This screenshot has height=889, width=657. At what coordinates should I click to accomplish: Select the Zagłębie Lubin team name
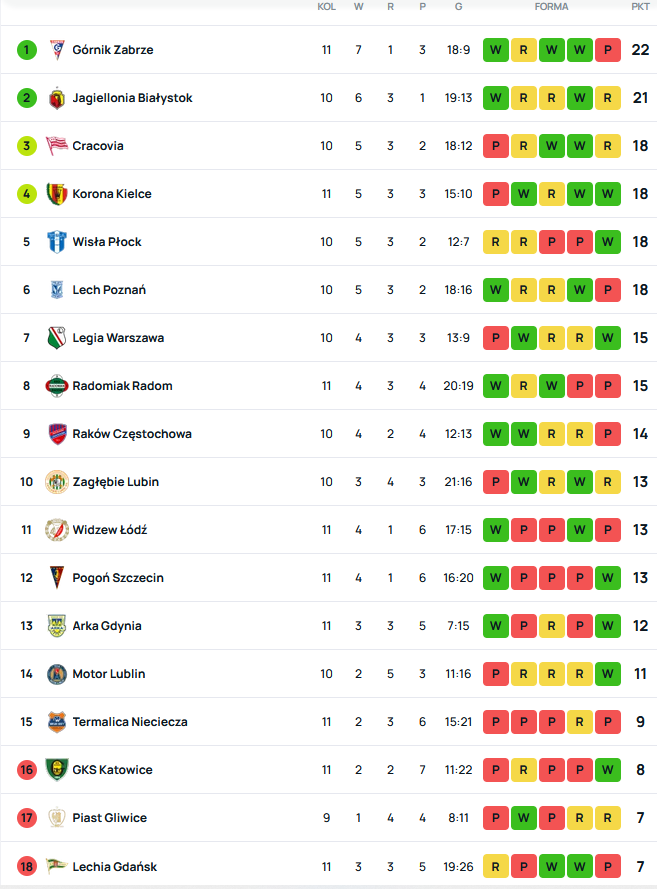(x=115, y=482)
